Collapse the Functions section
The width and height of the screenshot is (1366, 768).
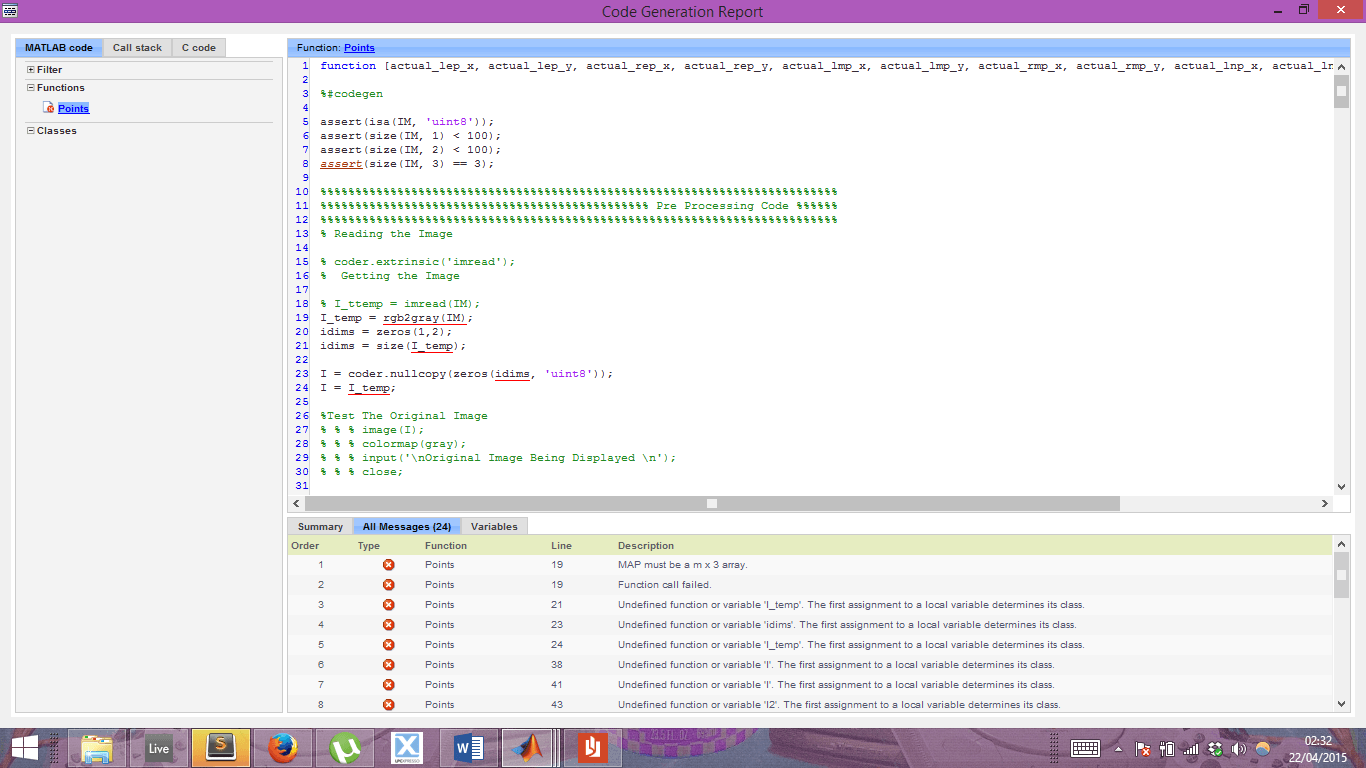click(30, 88)
